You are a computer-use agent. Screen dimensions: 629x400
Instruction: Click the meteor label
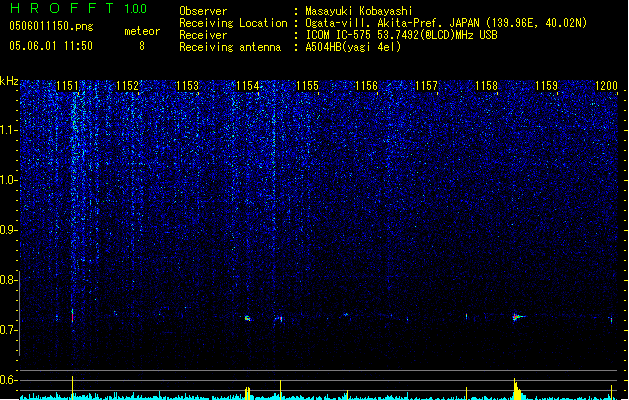[x=142, y=31]
